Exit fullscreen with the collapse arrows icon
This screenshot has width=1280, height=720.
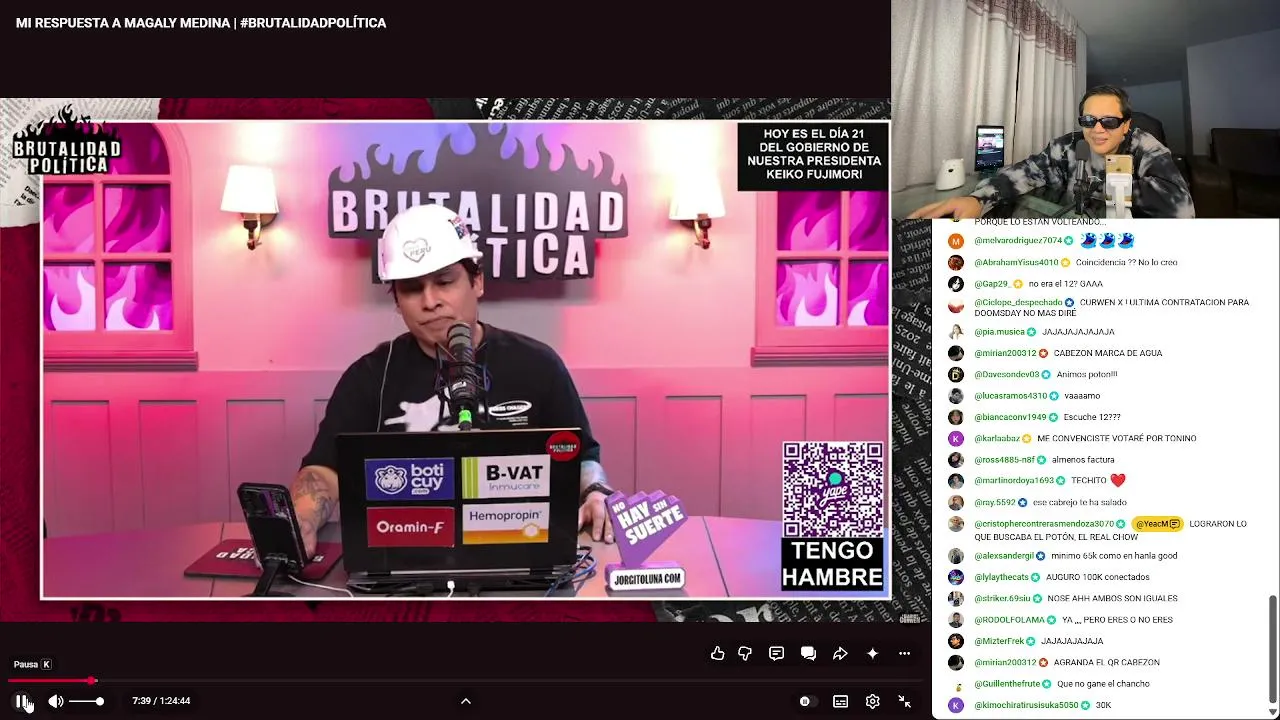pos(904,701)
